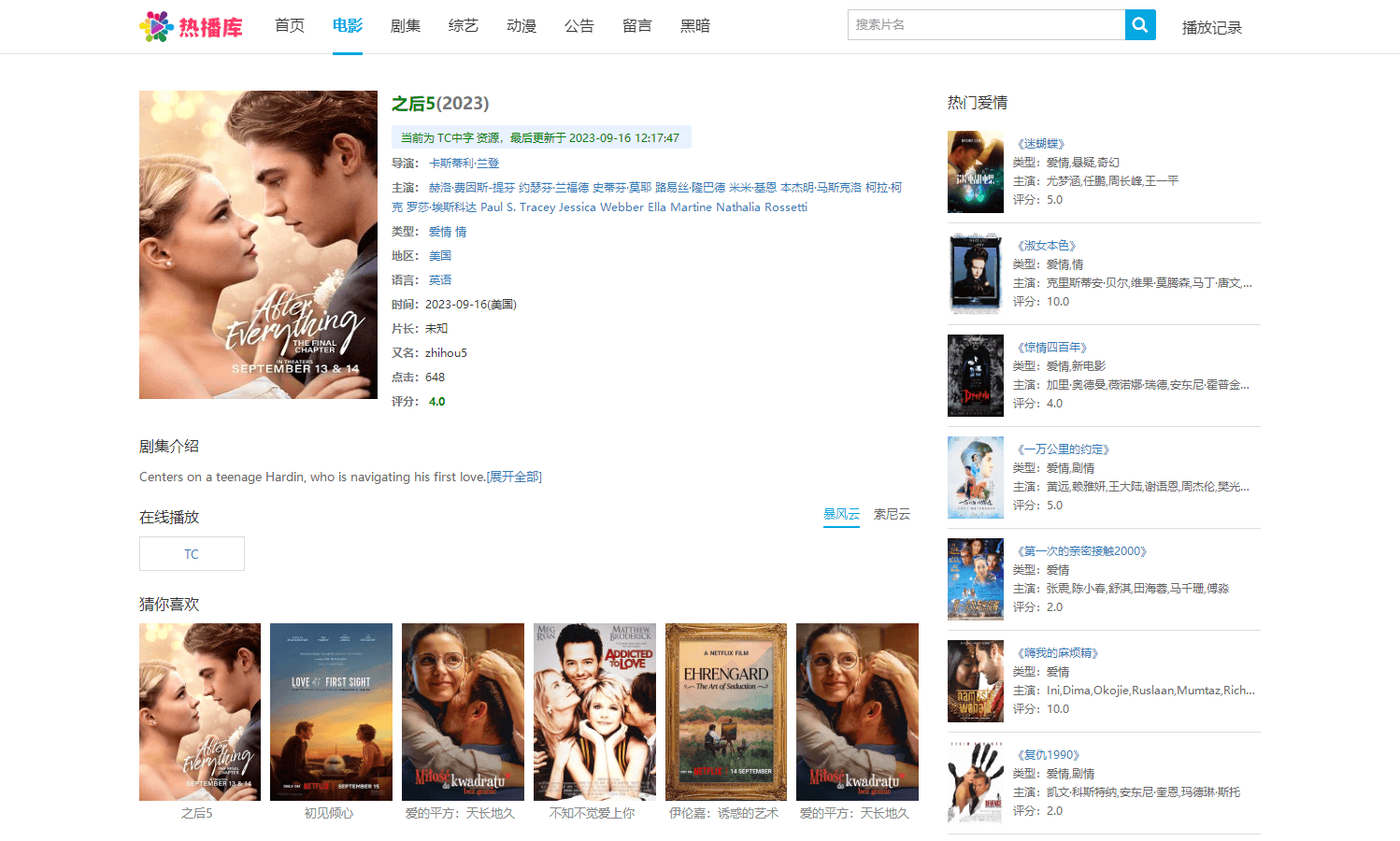1400x841 pixels.
Task: Click the 复仇1990 sidebar poster
Action: 976,783
